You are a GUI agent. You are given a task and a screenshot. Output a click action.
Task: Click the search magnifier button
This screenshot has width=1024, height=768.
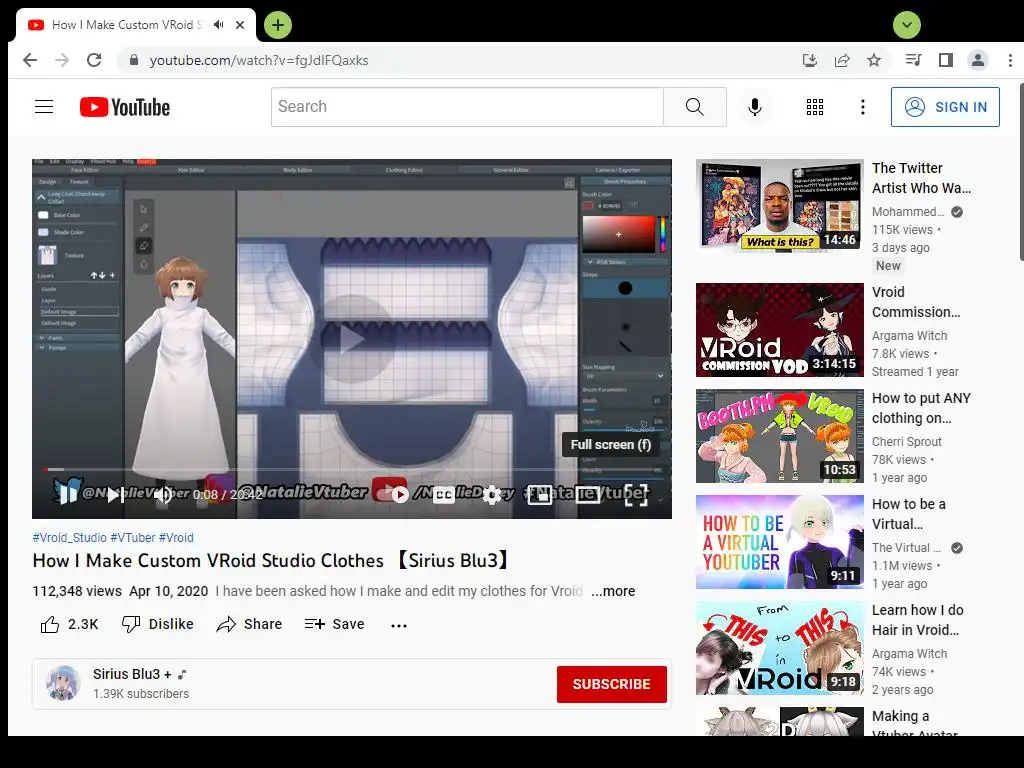click(695, 106)
